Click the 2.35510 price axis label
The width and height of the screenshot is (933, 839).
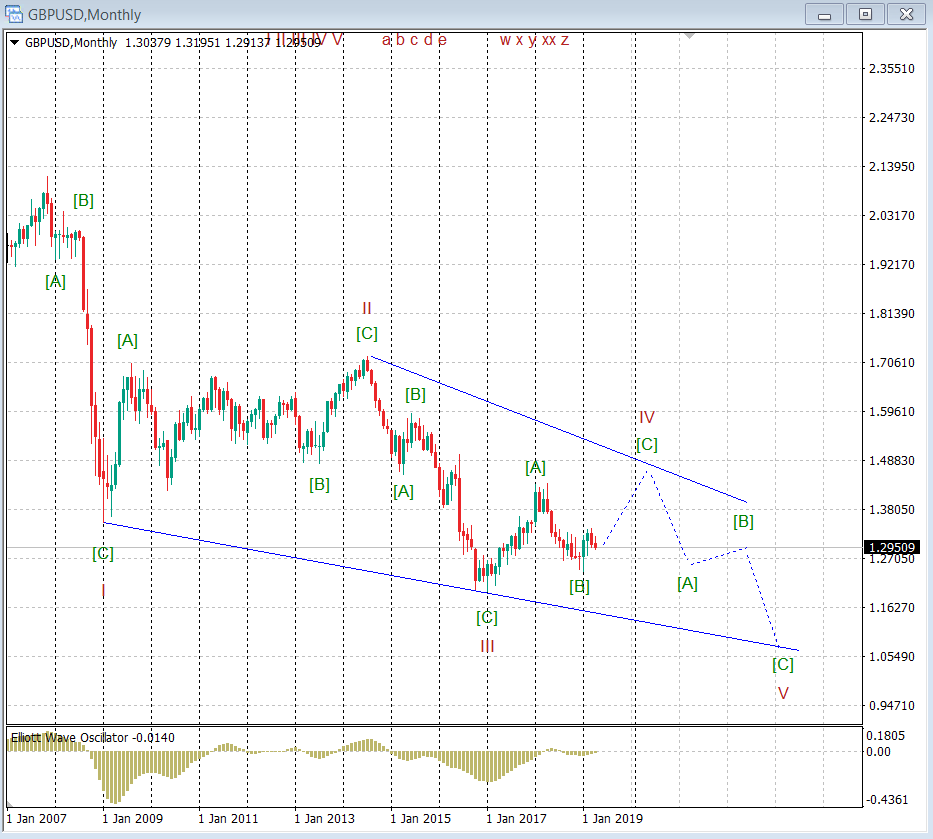[x=891, y=69]
